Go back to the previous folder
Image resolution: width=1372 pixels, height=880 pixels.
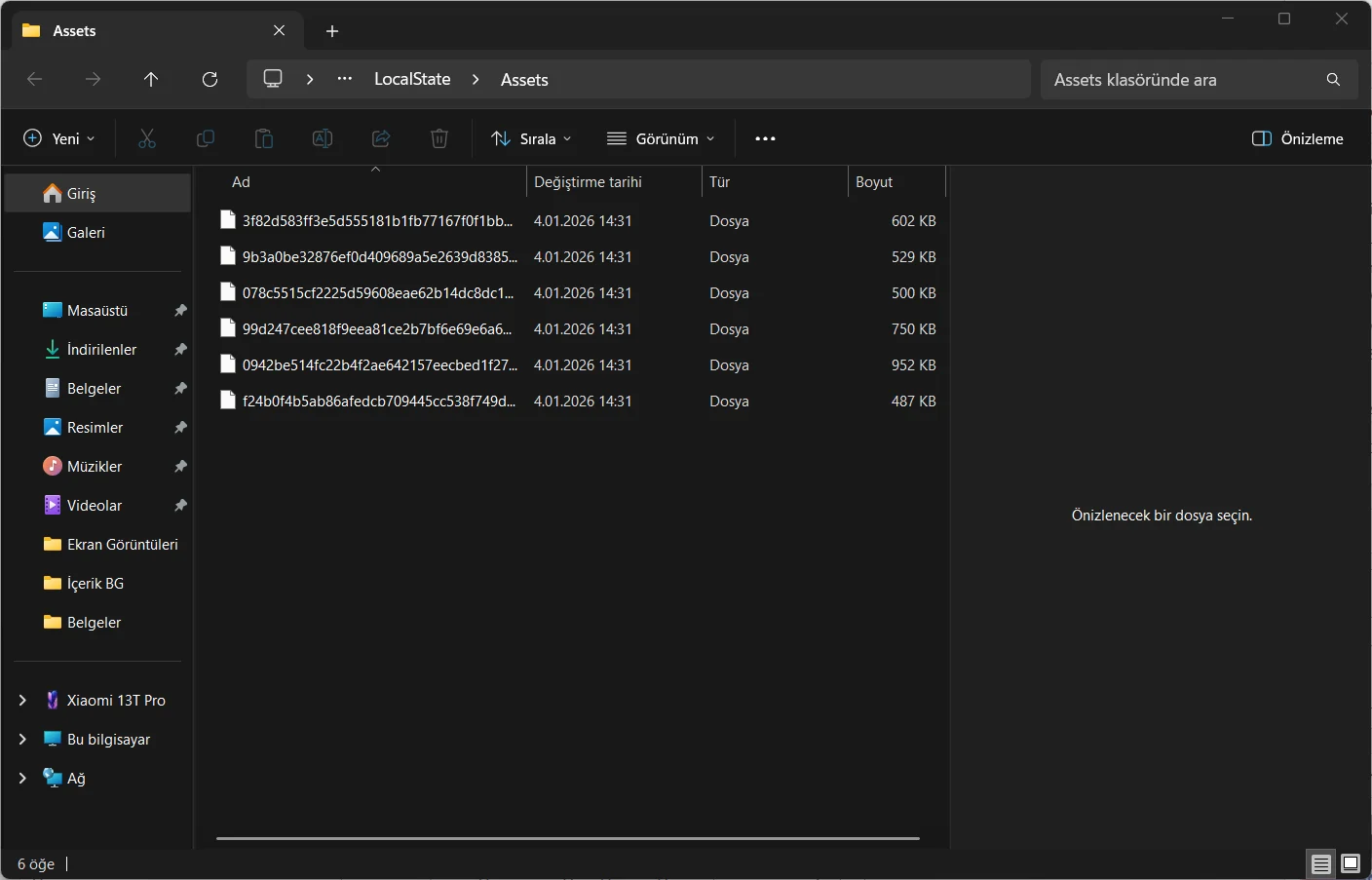(35, 79)
